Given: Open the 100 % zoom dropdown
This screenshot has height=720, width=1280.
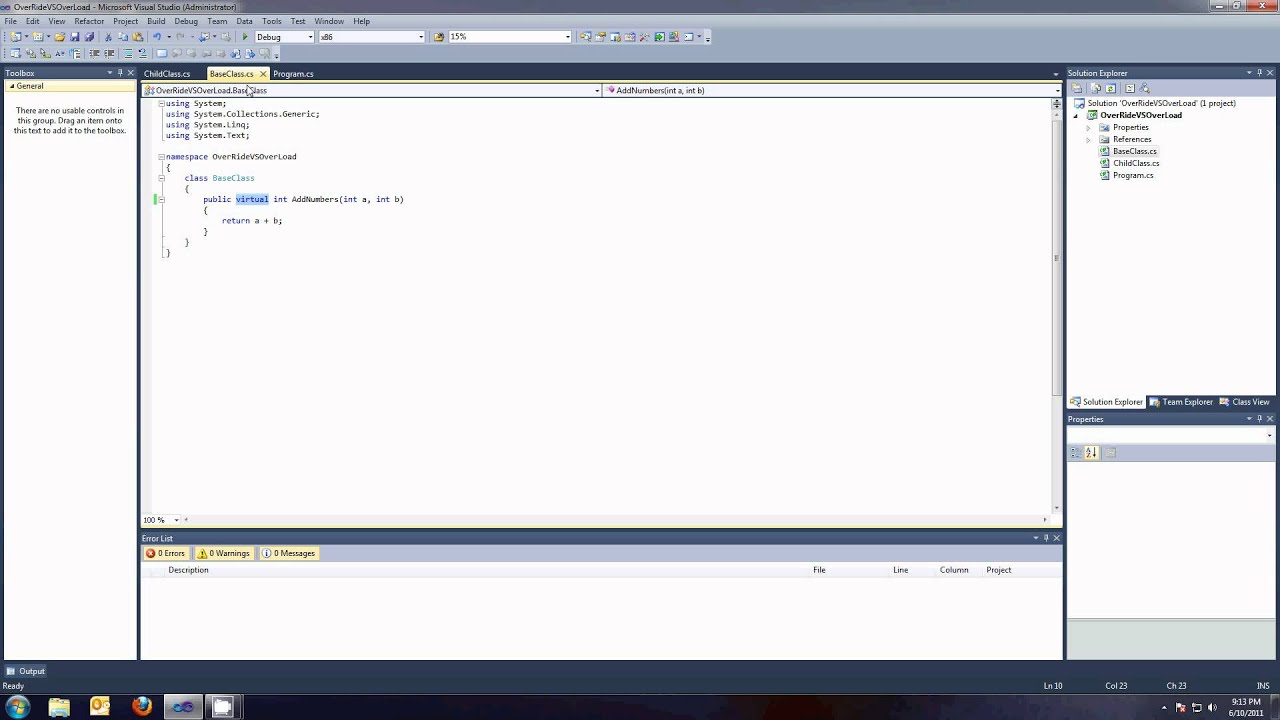Looking at the screenshot, I should [176, 520].
